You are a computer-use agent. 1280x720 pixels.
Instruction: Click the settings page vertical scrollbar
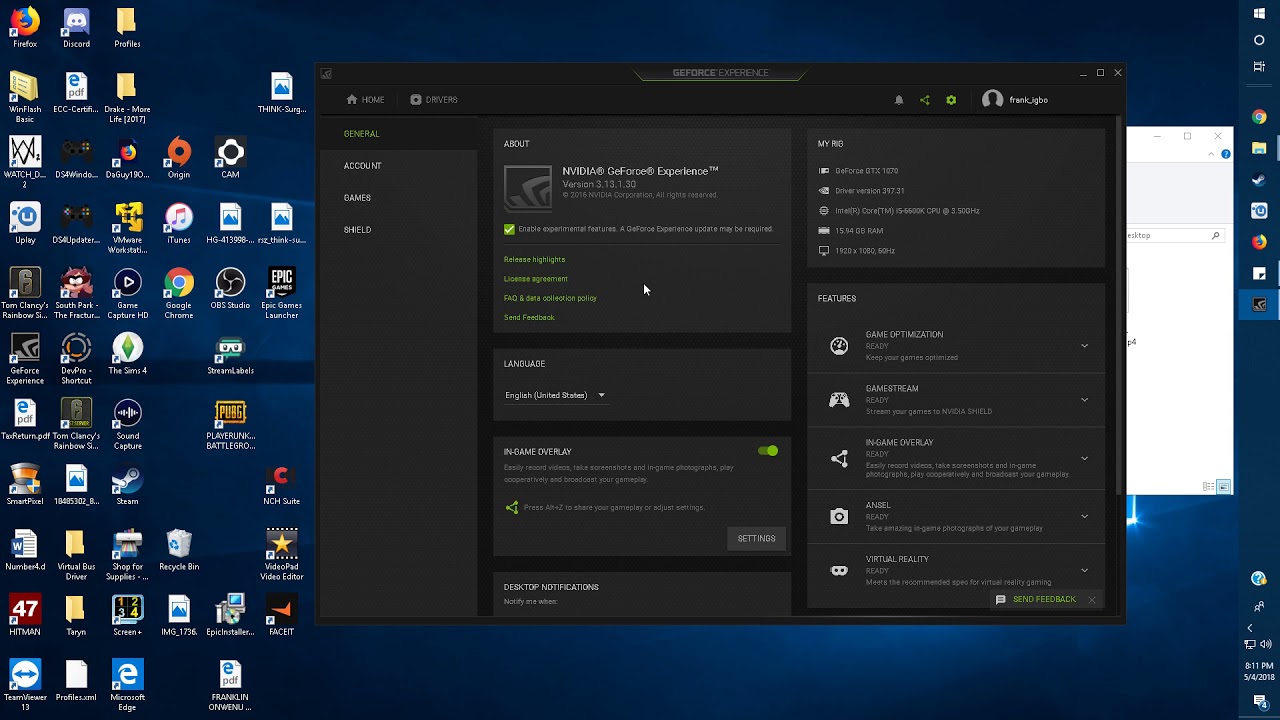[1119, 305]
